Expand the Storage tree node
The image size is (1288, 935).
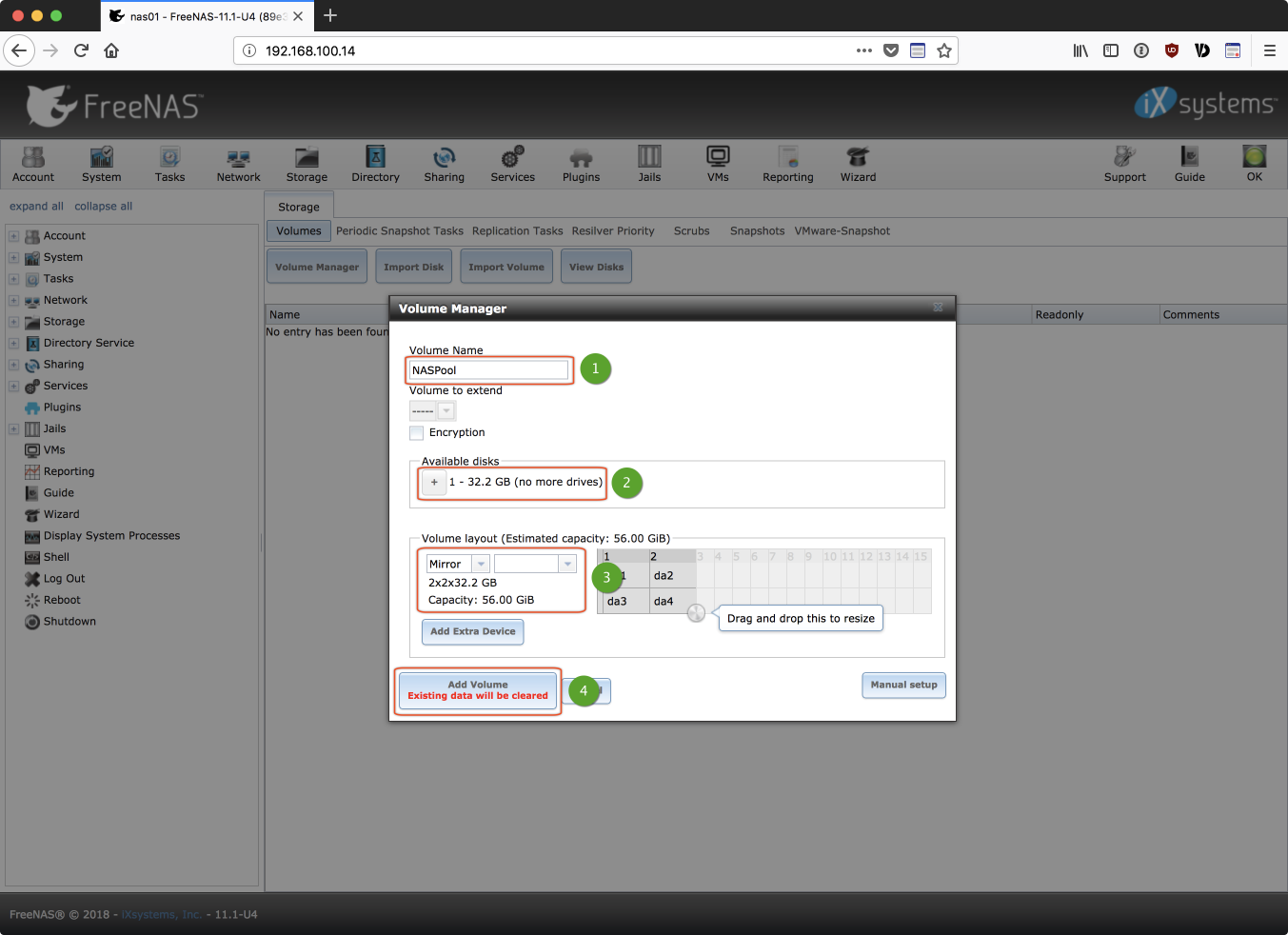(x=13, y=322)
